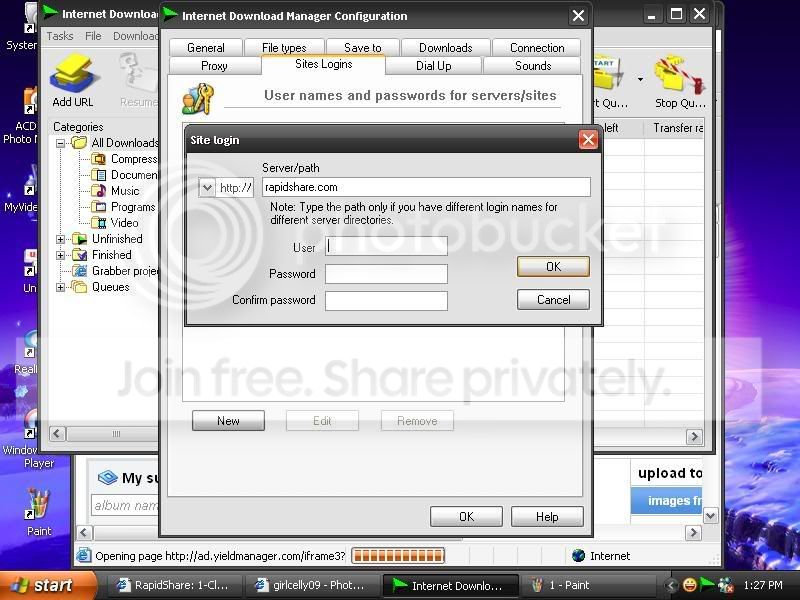Click the Help button

point(547,516)
